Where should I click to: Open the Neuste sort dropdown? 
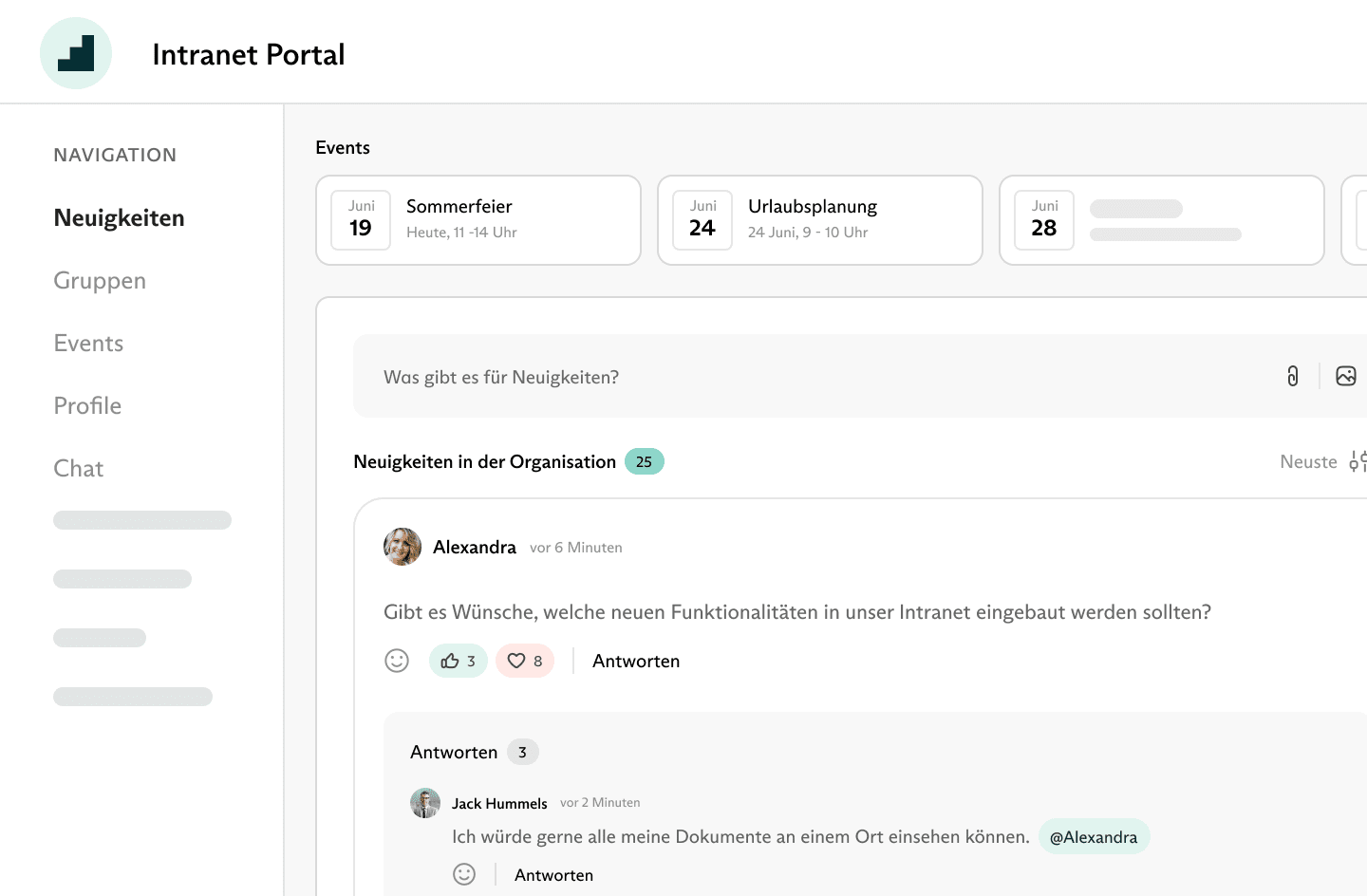pos(1307,461)
